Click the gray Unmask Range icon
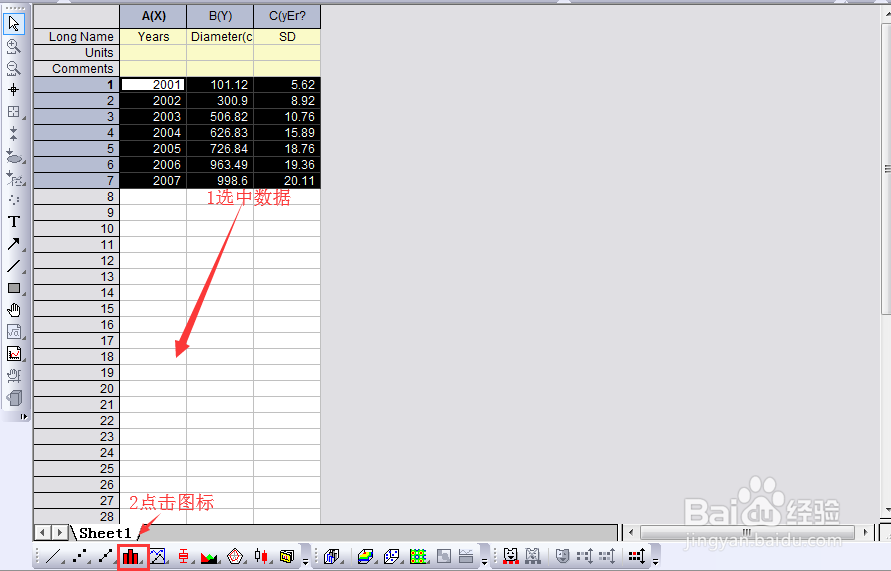This screenshot has width=891, height=571. [x=532, y=556]
